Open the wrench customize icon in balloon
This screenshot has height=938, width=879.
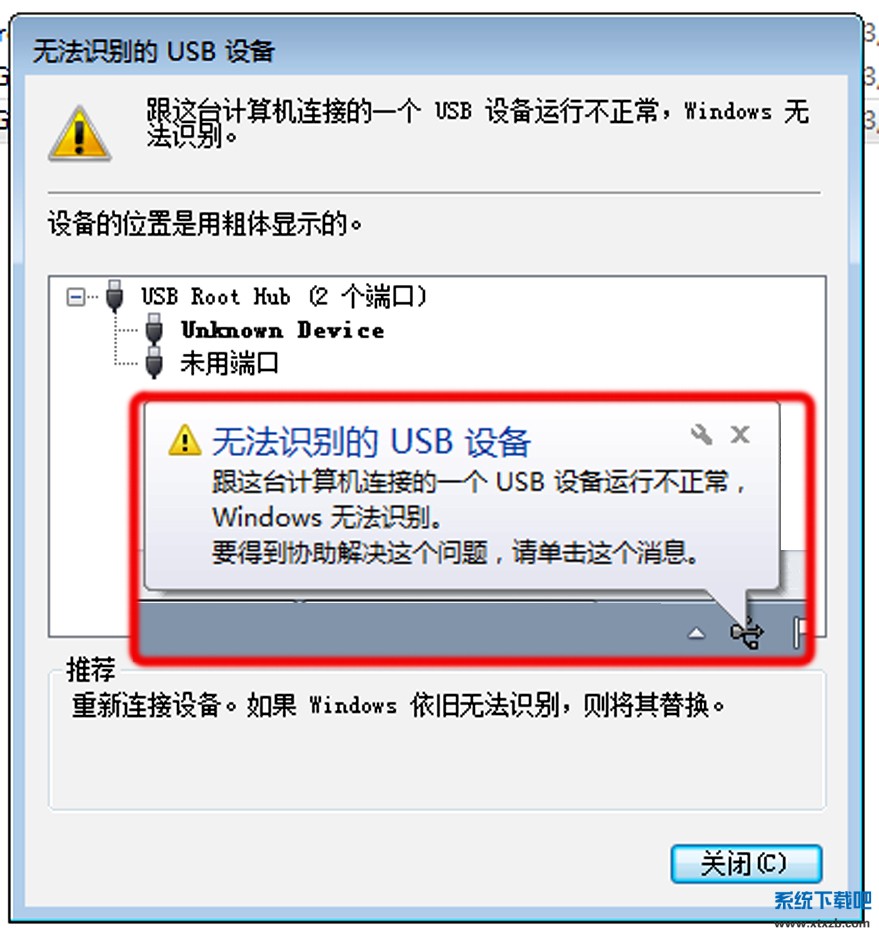pyautogui.click(x=701, y=434)
